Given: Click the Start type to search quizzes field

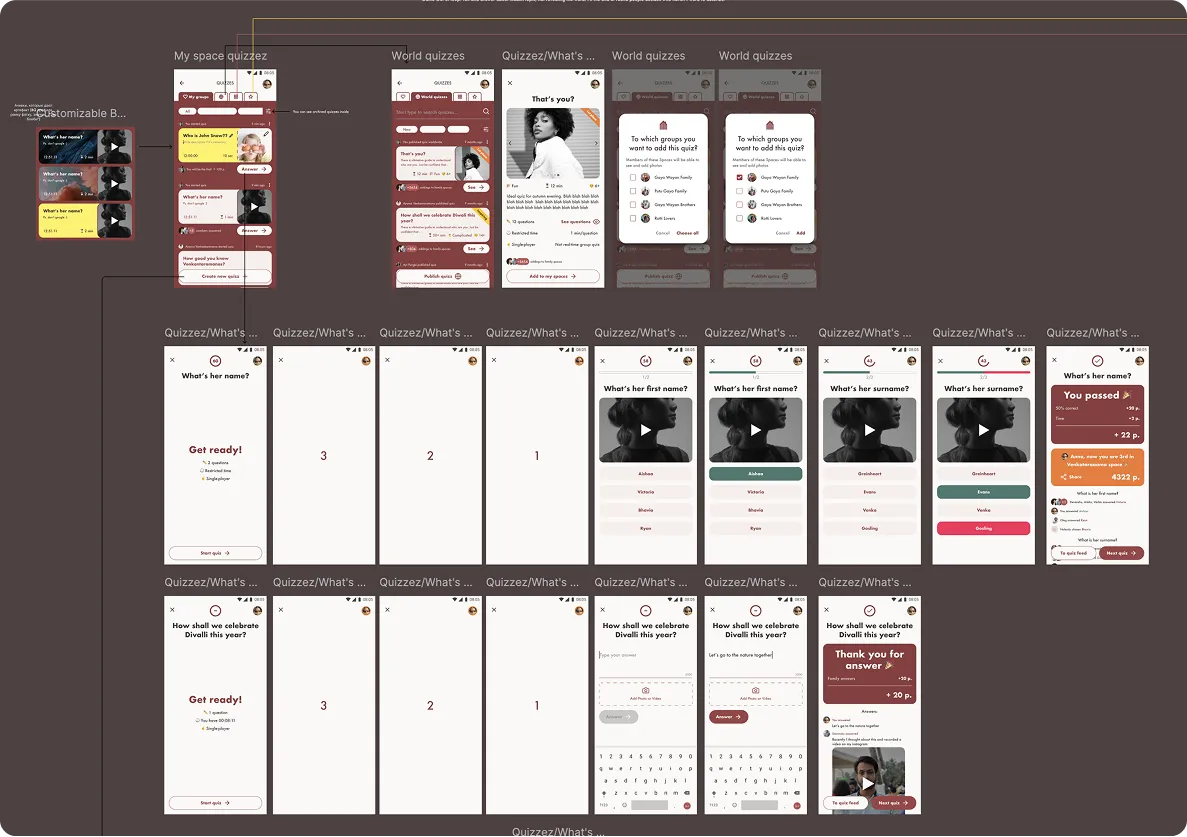Looking at the screenshot, I should tap(432, 111).
